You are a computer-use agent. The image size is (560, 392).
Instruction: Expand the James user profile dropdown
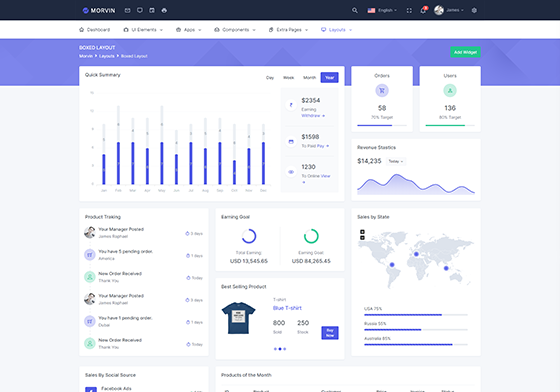coord(449,10)
